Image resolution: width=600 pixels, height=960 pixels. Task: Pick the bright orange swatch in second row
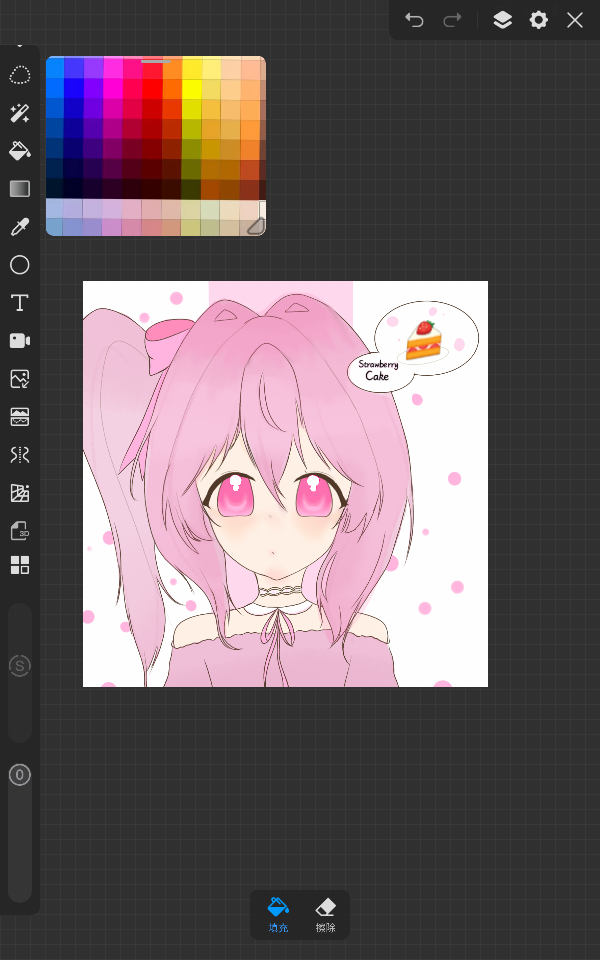pyautogui.click(x=172, y=88)
